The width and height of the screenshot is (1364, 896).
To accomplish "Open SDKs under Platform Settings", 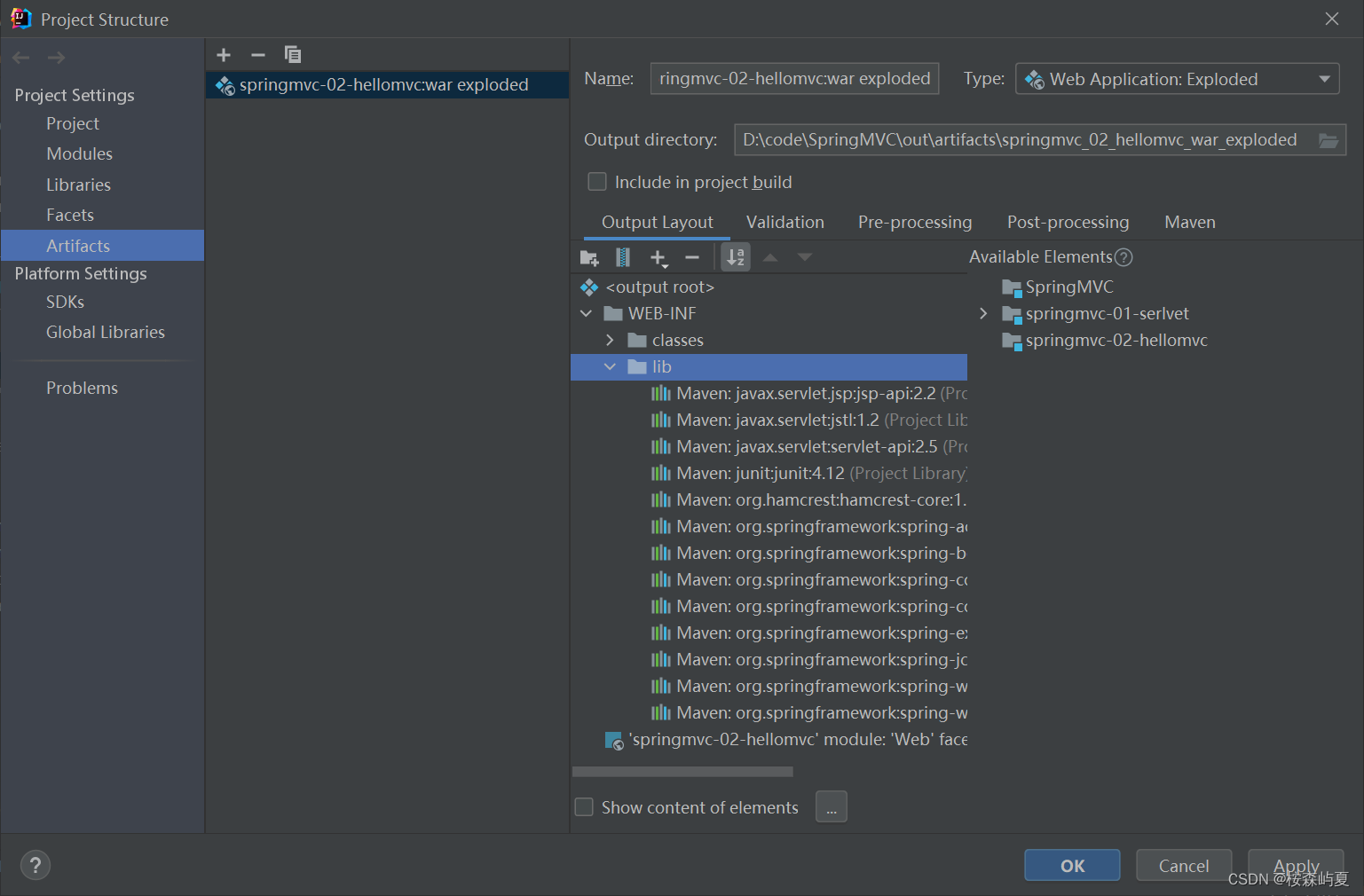I will 66,302.
